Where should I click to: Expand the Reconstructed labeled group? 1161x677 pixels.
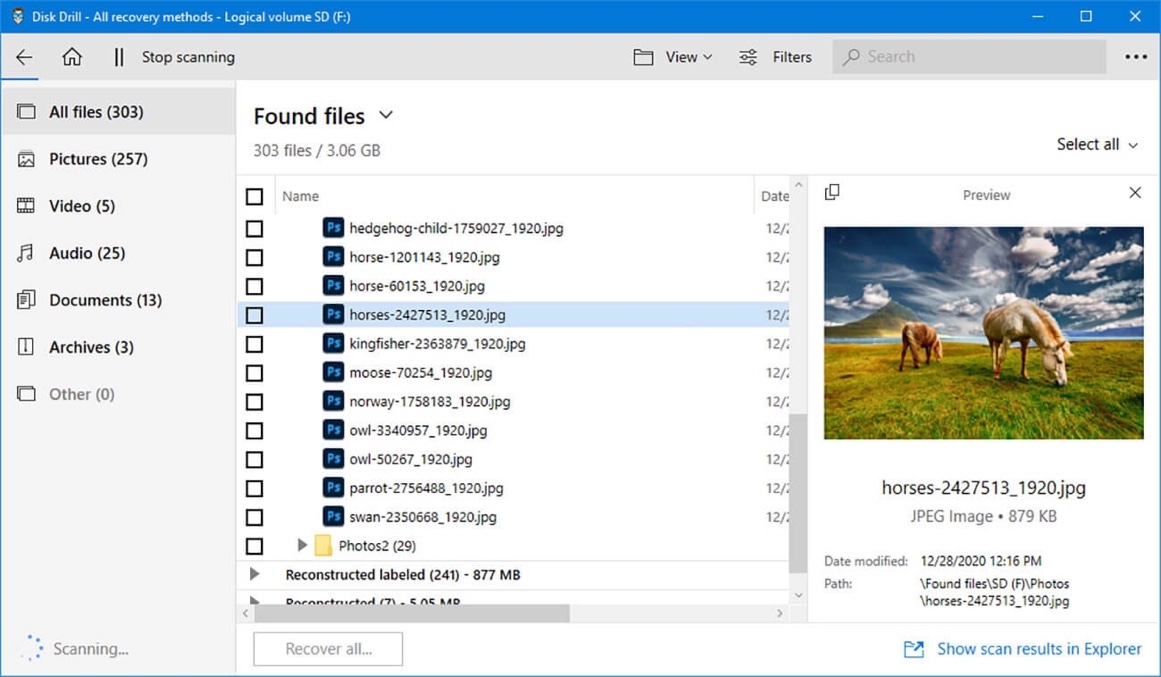coord(255,575)
